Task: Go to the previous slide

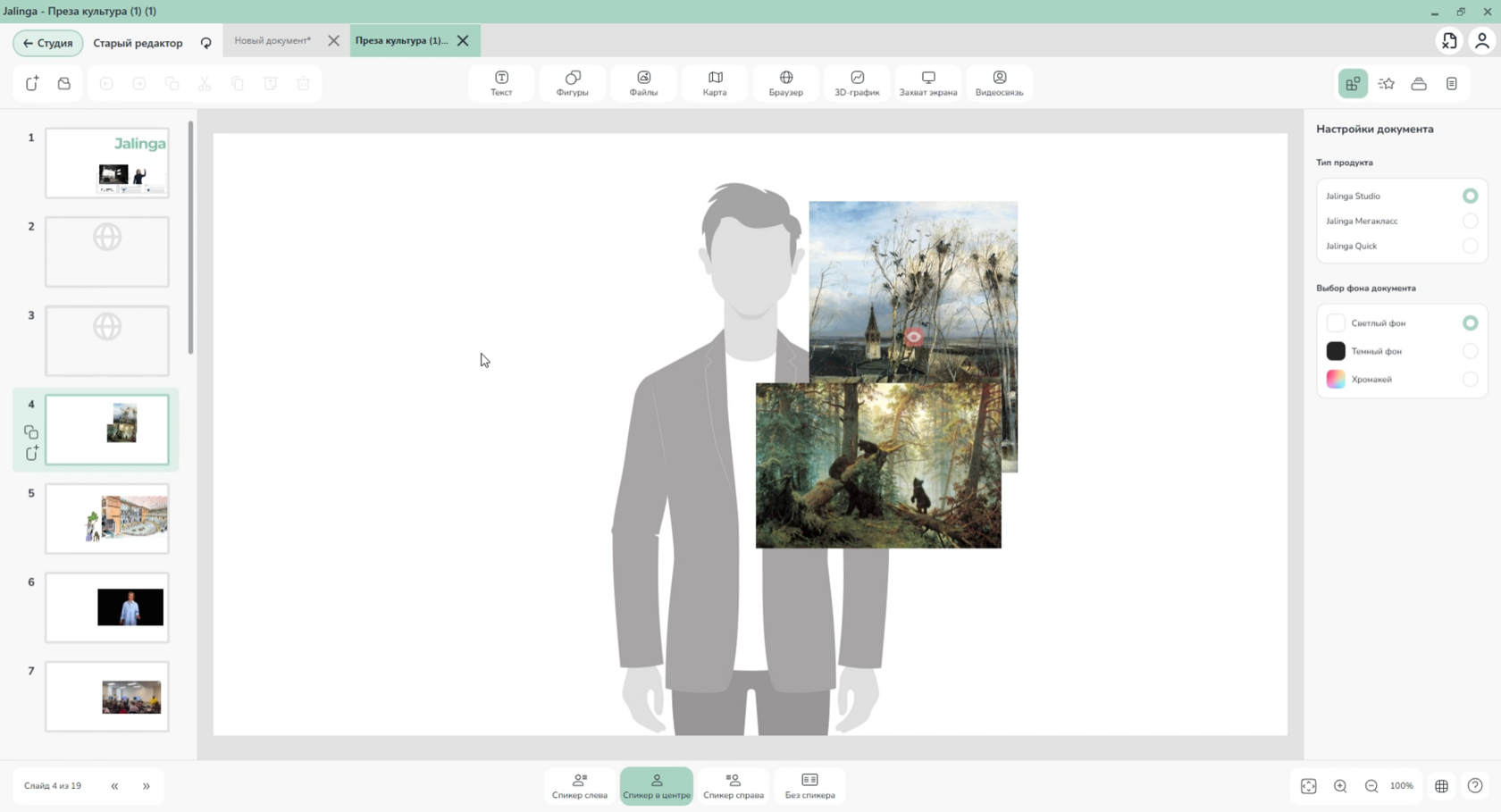Action: coord(114,786)
